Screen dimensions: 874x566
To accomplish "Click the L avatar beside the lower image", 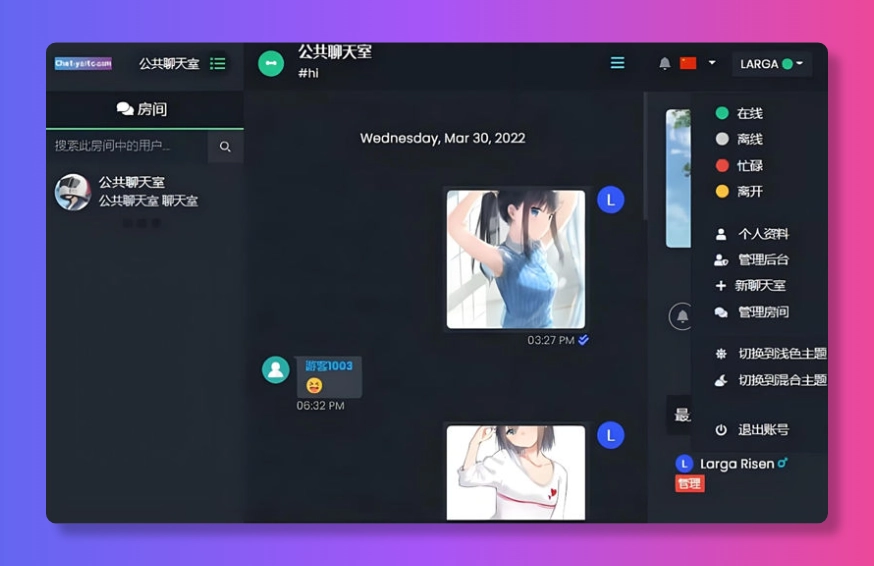I will point(610,435).
